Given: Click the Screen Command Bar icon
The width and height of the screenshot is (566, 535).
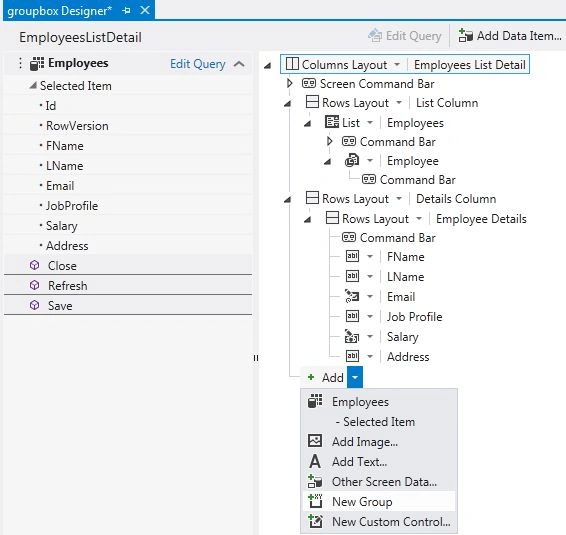Looking at the screenshot, I should [309, 83].
